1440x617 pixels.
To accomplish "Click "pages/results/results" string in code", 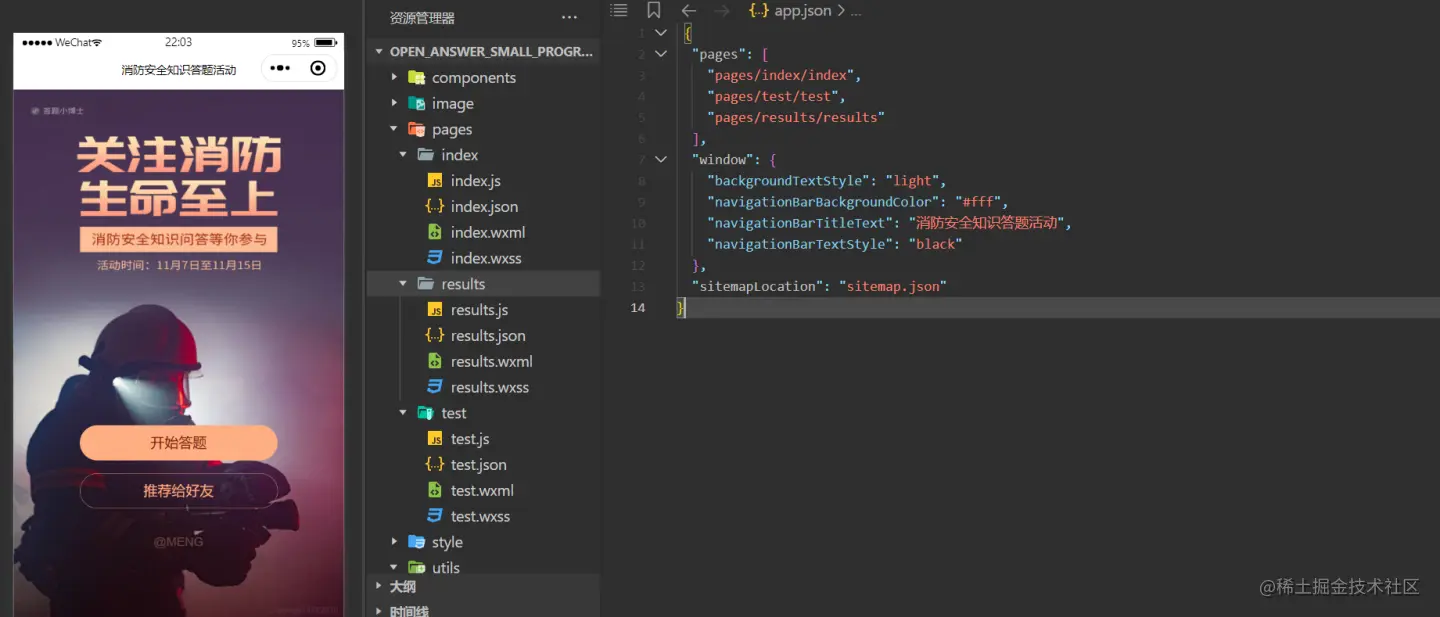I will [796, 117].
